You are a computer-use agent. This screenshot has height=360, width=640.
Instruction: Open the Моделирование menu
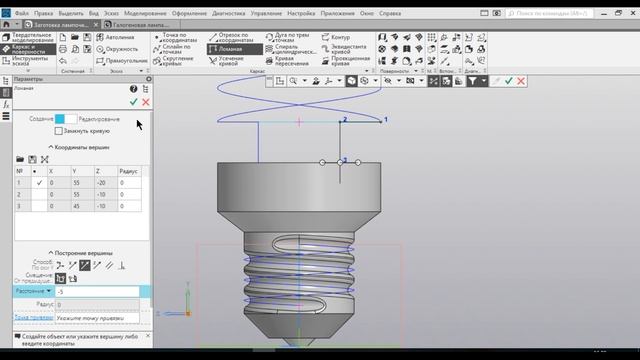[x=145, y=13]
